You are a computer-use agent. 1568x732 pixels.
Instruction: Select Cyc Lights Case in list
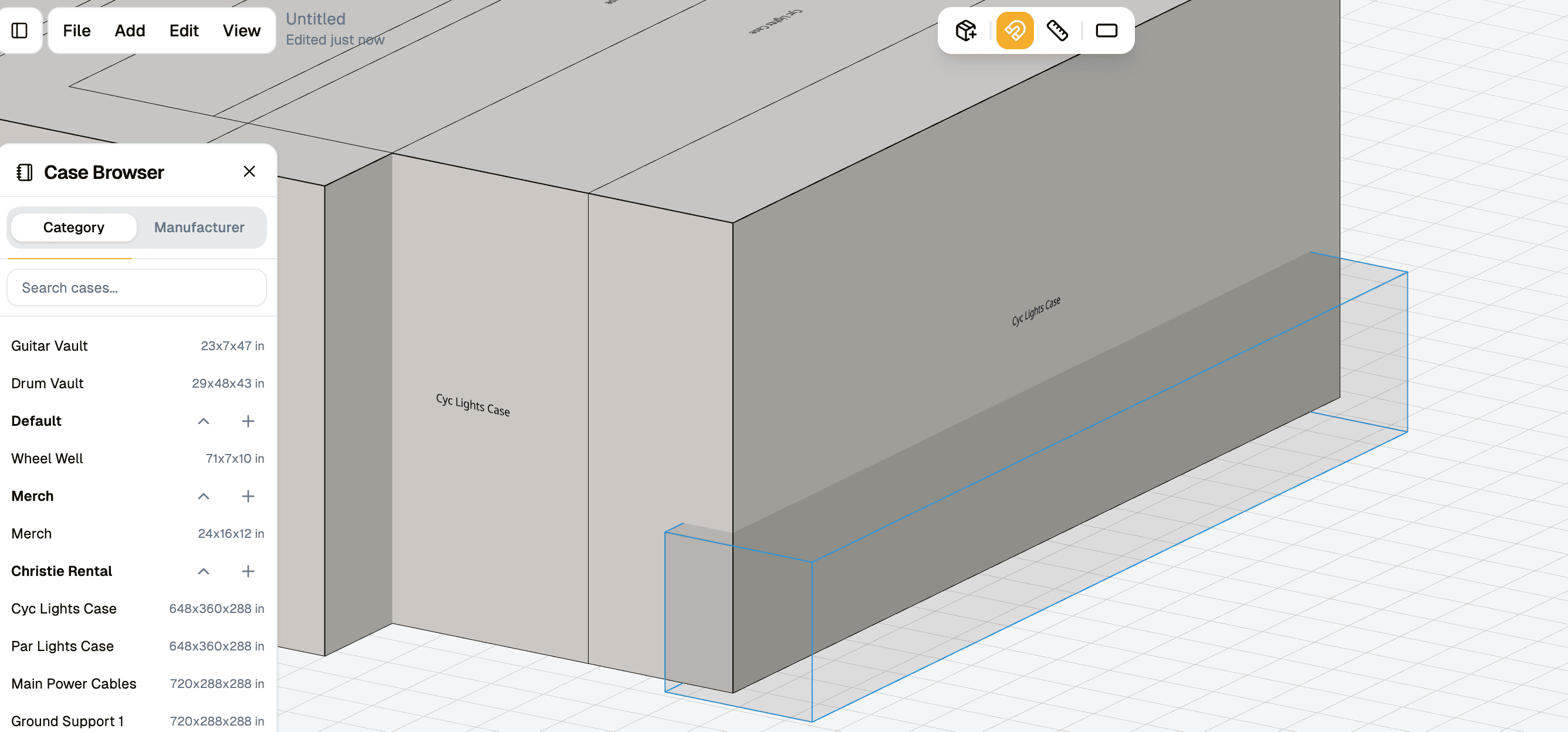(x=64, y=608)
